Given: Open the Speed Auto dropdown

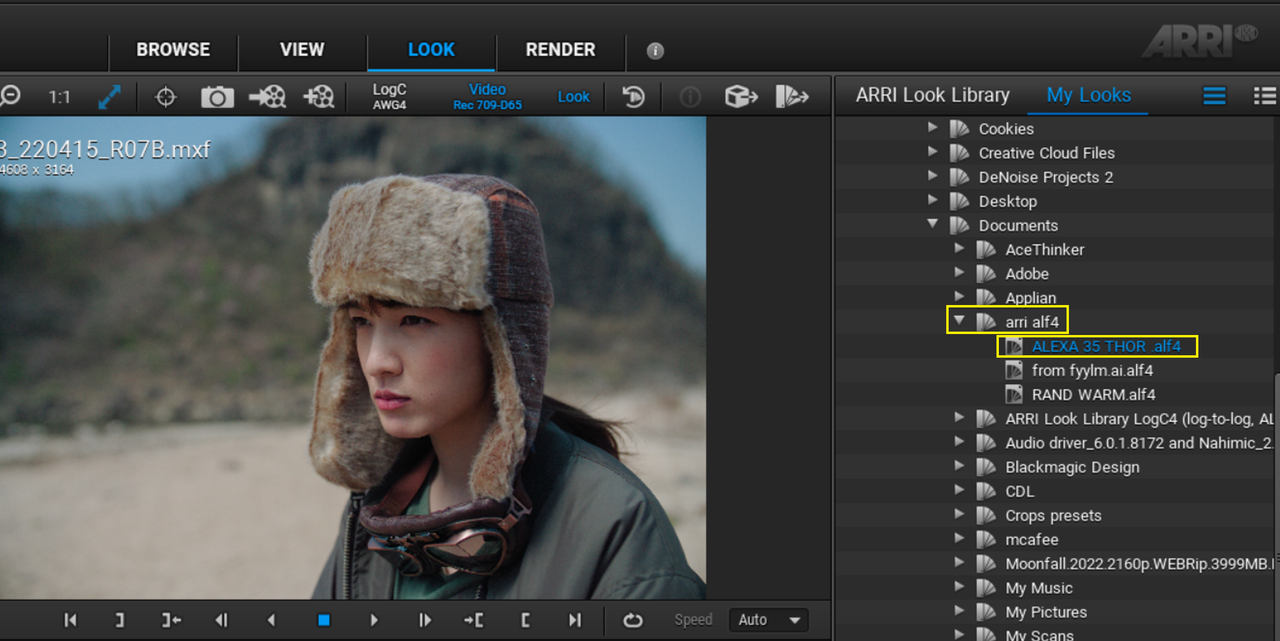Looking at the screenshot, I should (x=768, y=620).
